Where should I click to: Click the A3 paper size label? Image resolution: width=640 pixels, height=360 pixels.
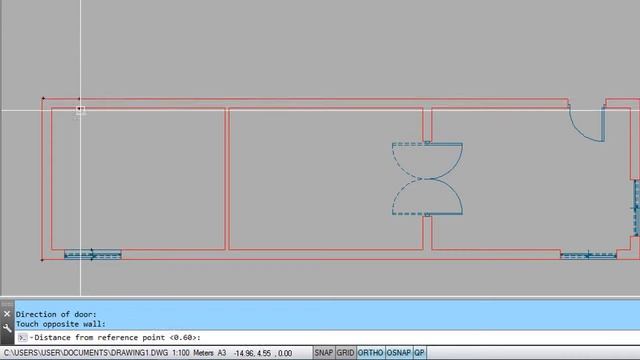222,353
